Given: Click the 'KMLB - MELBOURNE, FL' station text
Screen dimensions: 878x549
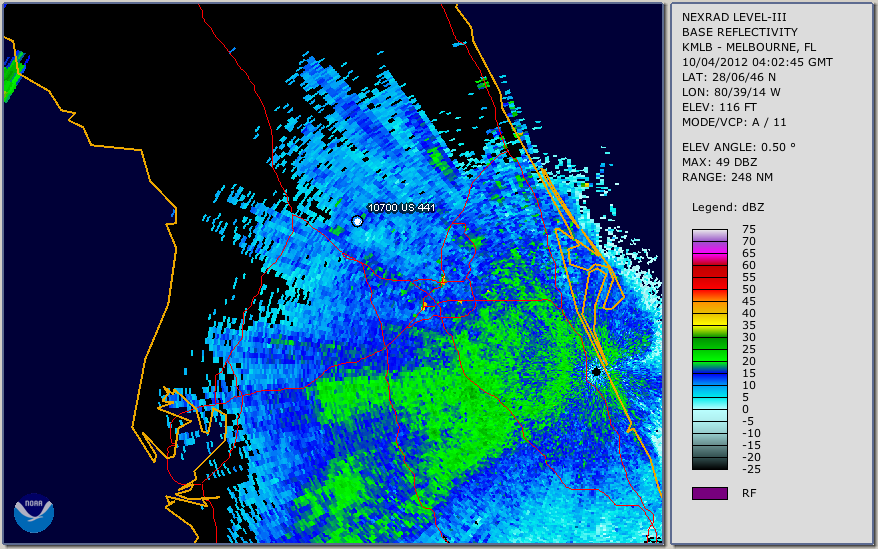Looking at the screenshot, I should coord(749,47).
